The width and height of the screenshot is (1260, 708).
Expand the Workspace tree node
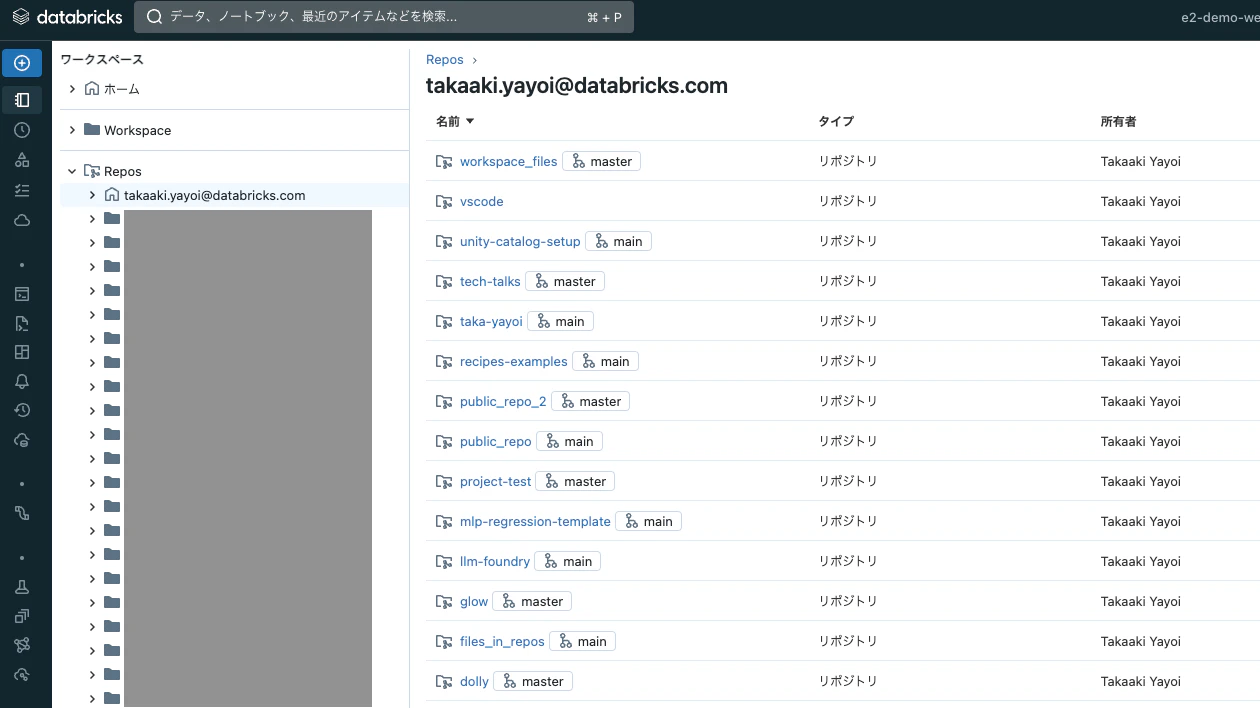(72, 130)
